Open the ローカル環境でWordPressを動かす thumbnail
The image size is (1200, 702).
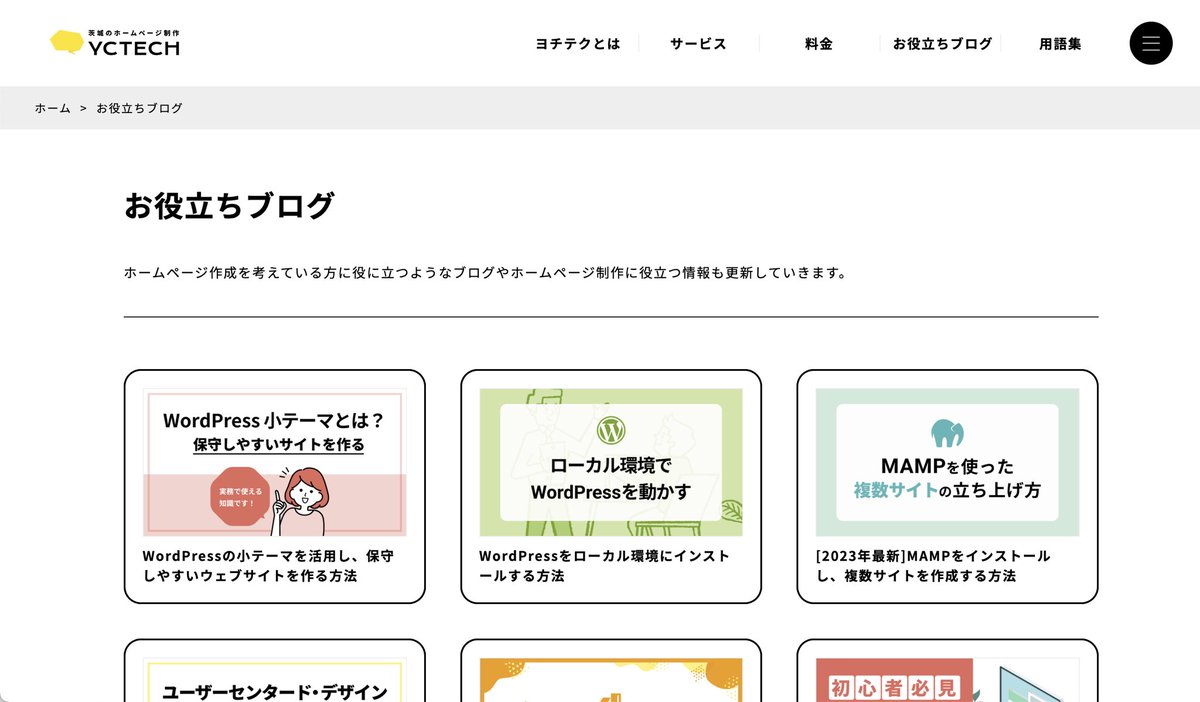click(611, 462)
